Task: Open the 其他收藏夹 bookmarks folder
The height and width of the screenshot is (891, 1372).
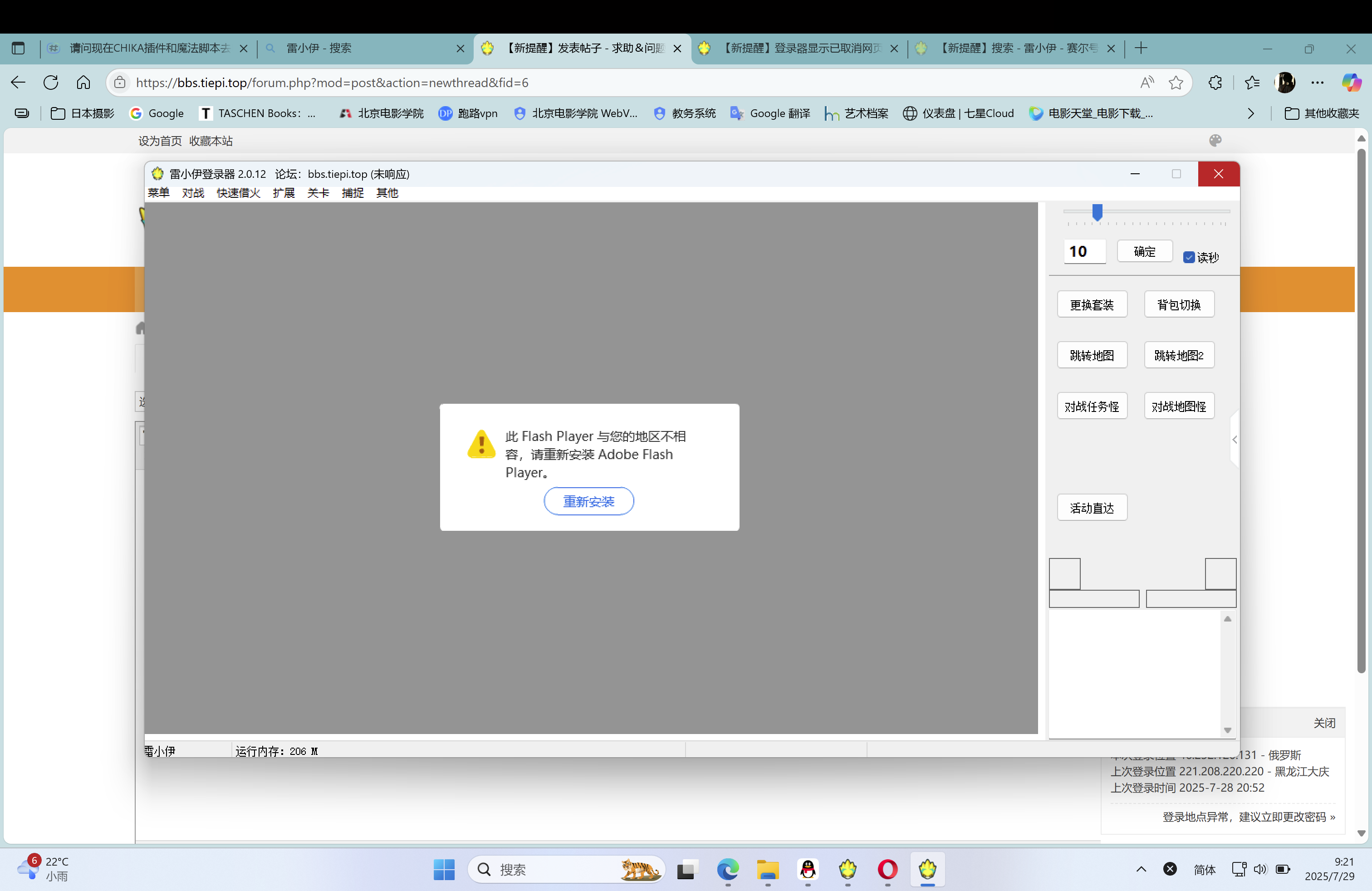Action: point(1322,113)
